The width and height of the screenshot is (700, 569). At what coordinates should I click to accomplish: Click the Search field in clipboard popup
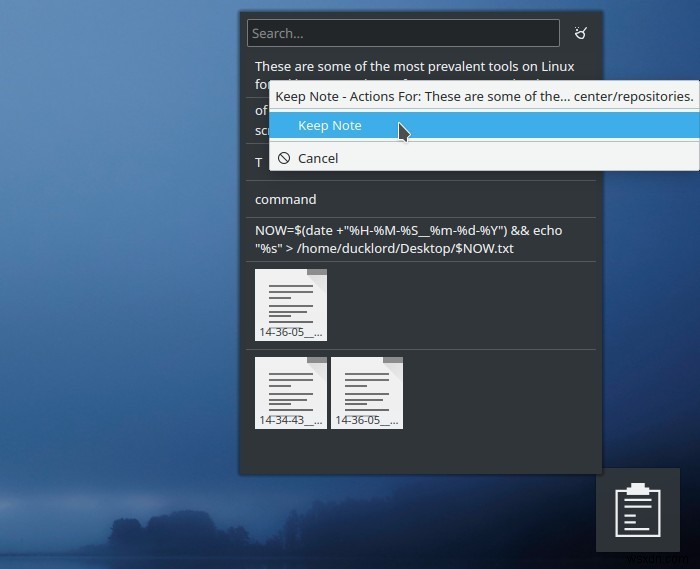[403, 33]
